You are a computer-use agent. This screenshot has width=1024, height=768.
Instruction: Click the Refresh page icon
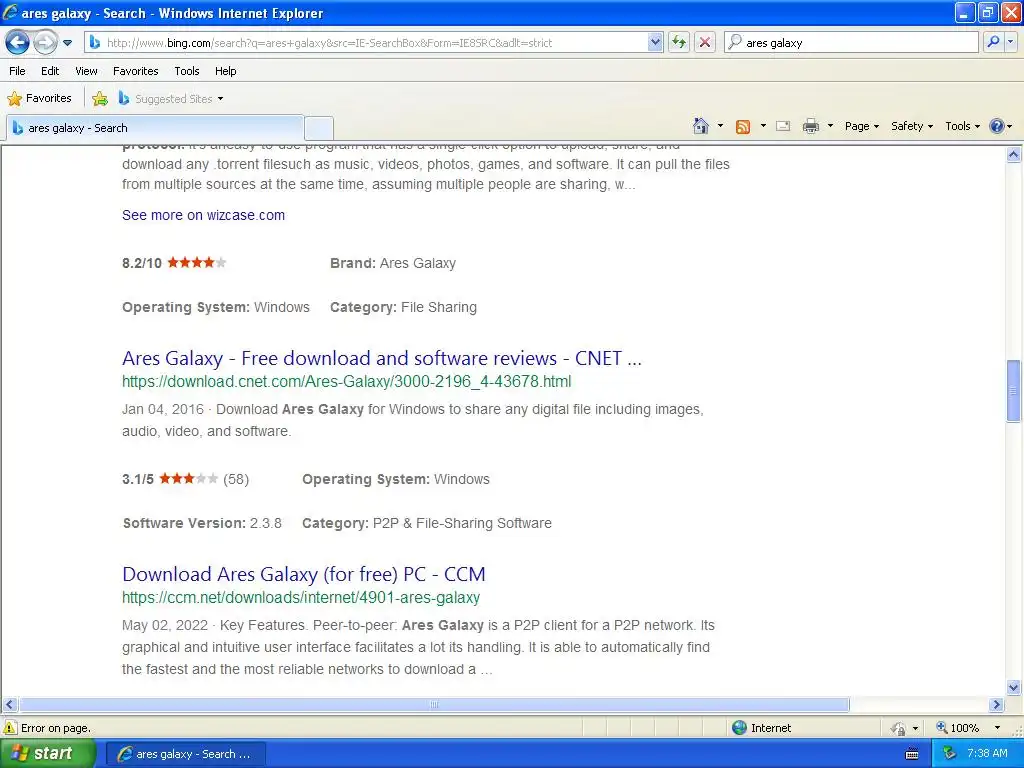[679, 42]
